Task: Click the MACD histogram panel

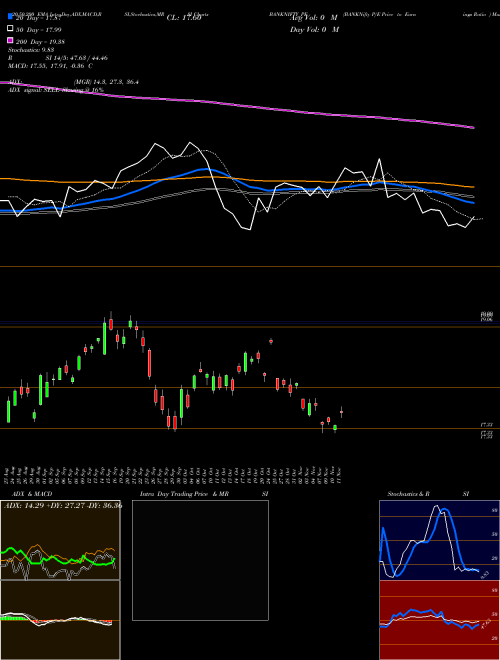Action: [60, 620]
